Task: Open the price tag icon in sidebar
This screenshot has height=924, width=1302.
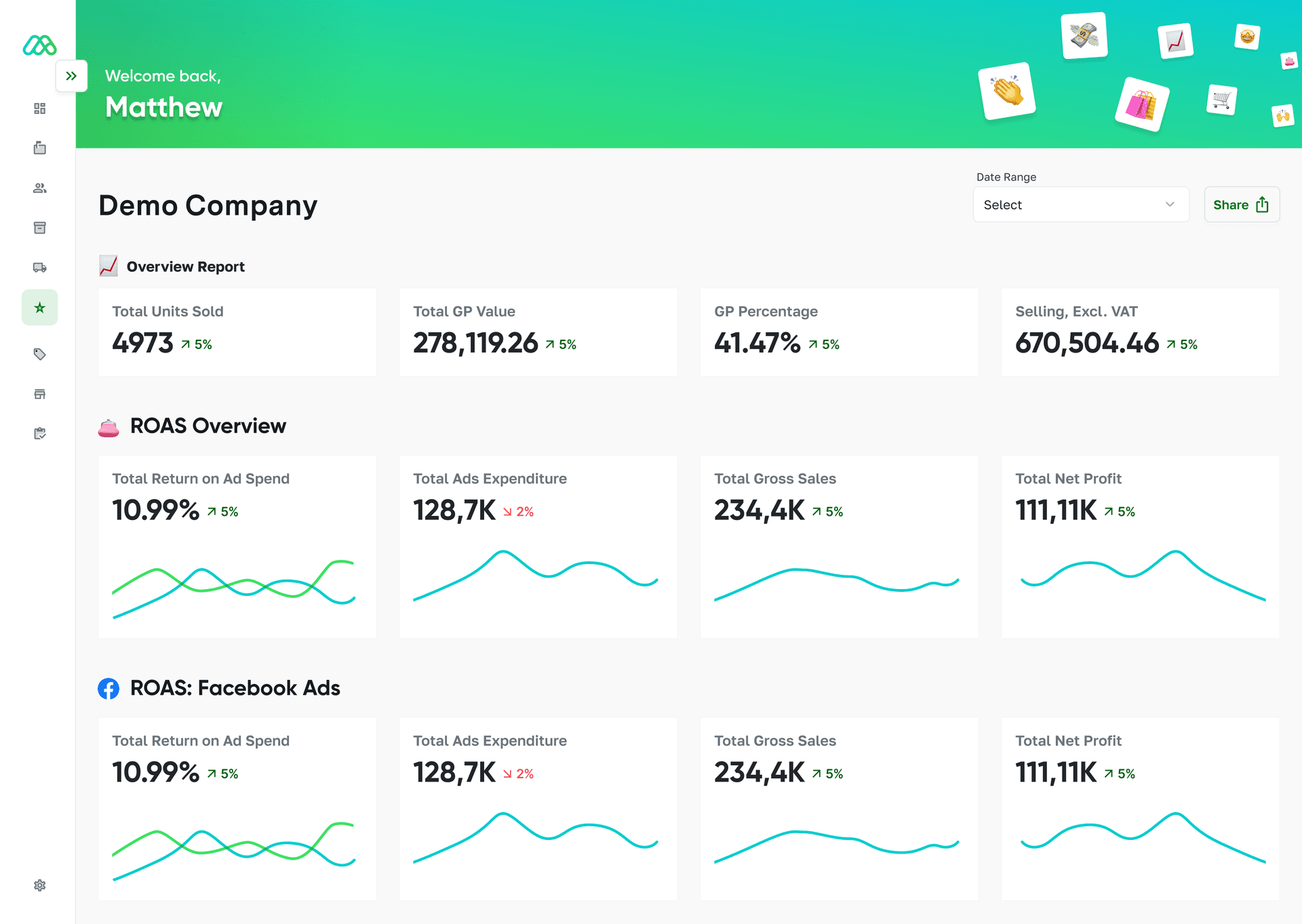Action: click(x=39, y=354)
